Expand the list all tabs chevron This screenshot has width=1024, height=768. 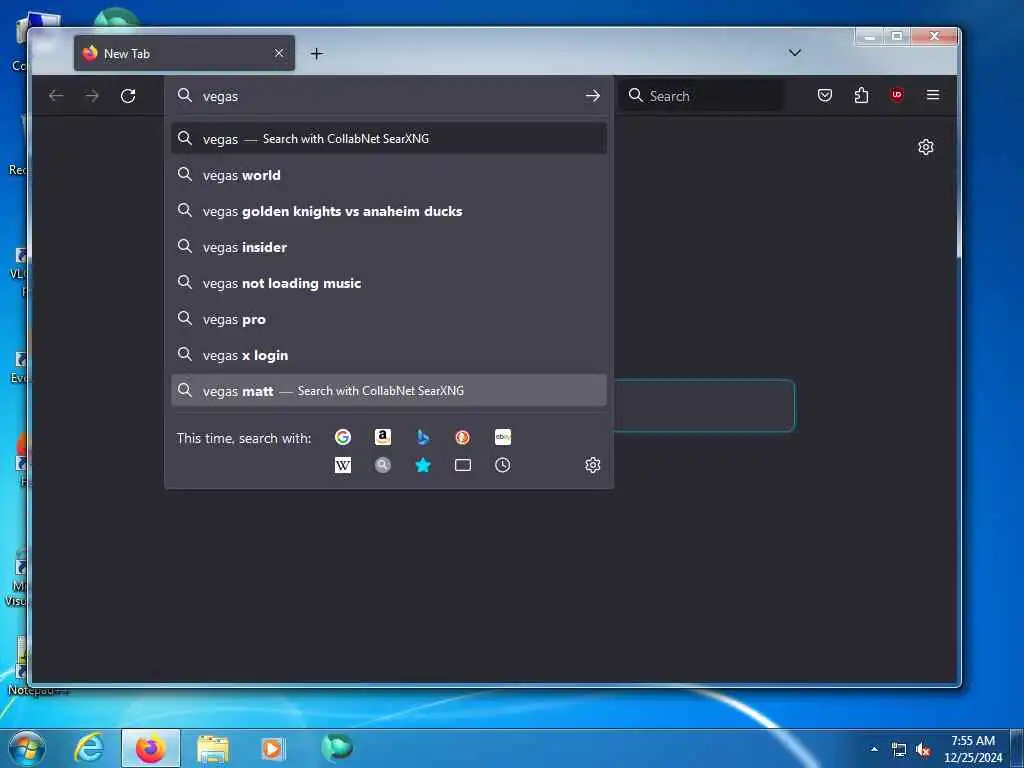pos(795,53)
